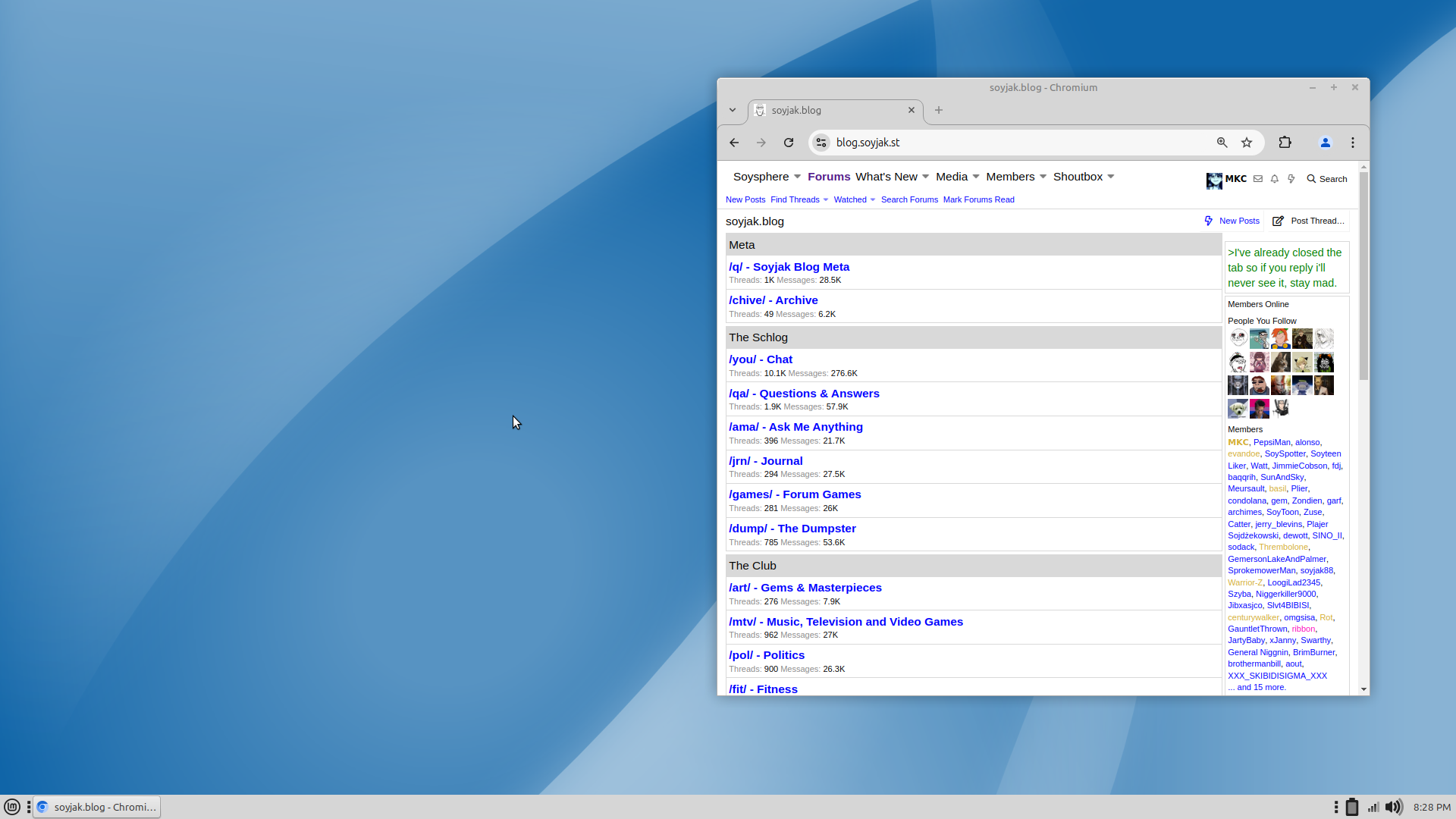This screenshot has height=819, width=1456.
Task: Open the forum inbox envelope icon
Action: [x=1258, y=179]
